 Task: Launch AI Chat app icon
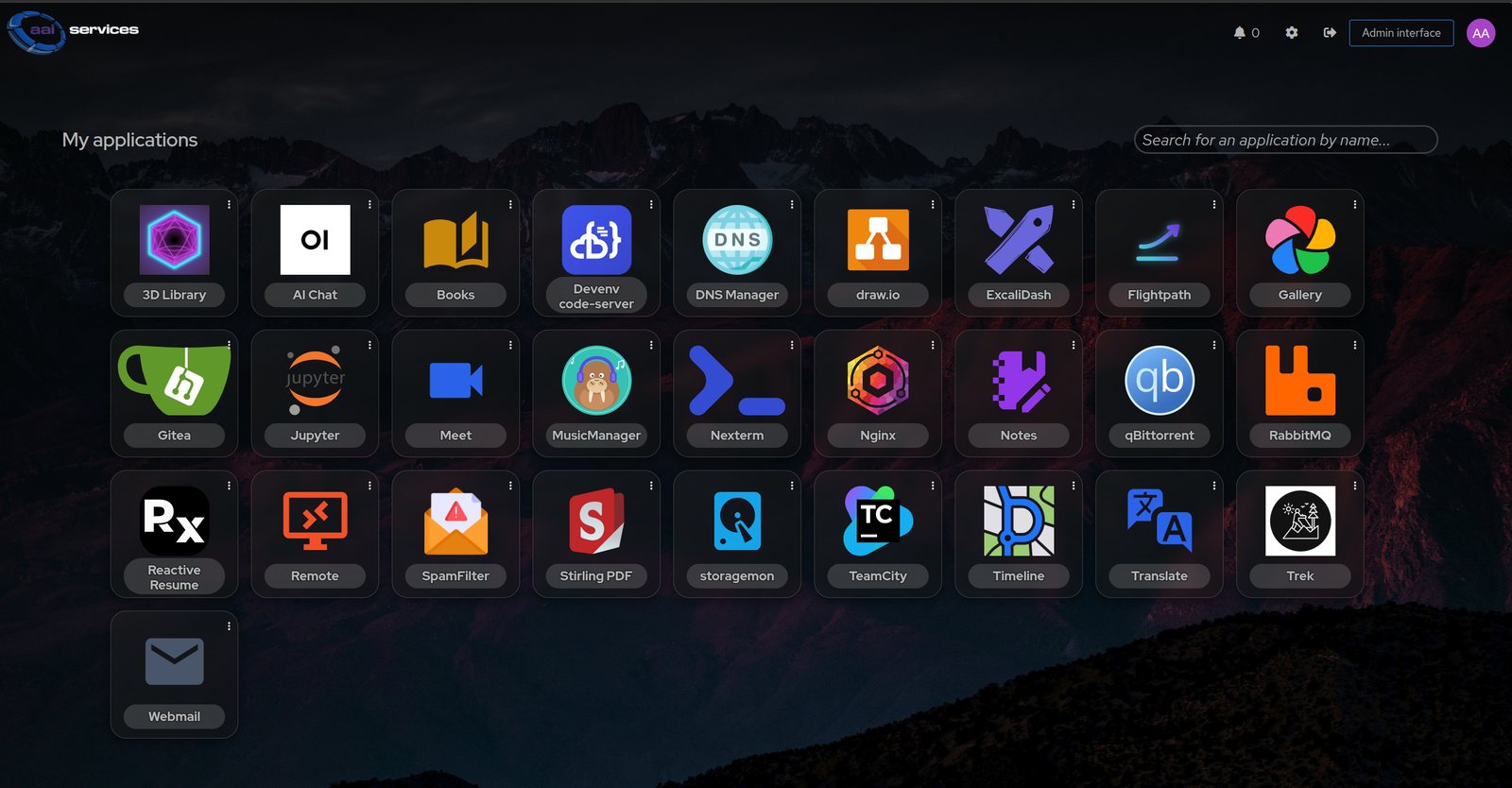pyautogui.click(x=315, y=240)
